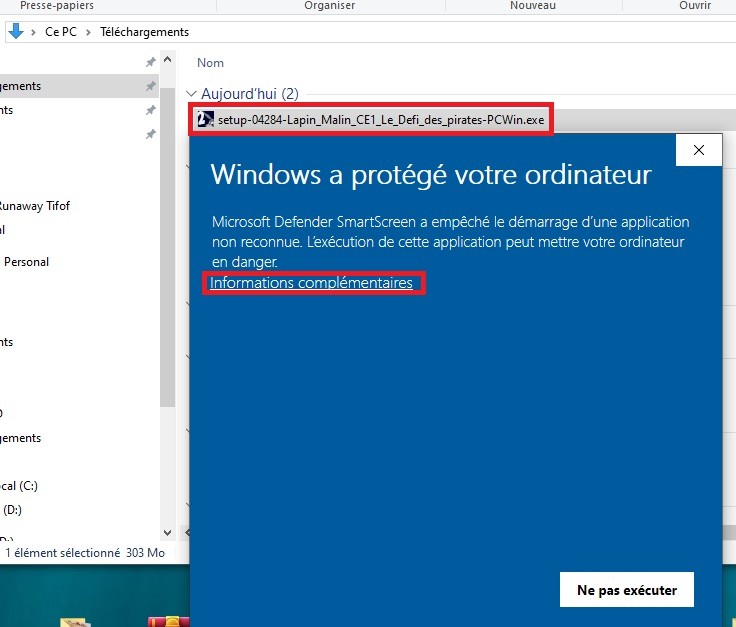This screenshot has width=736, height=627.
Task: Open Runaway Tifof in the sidebar
Action: click(x=35, y=206)
